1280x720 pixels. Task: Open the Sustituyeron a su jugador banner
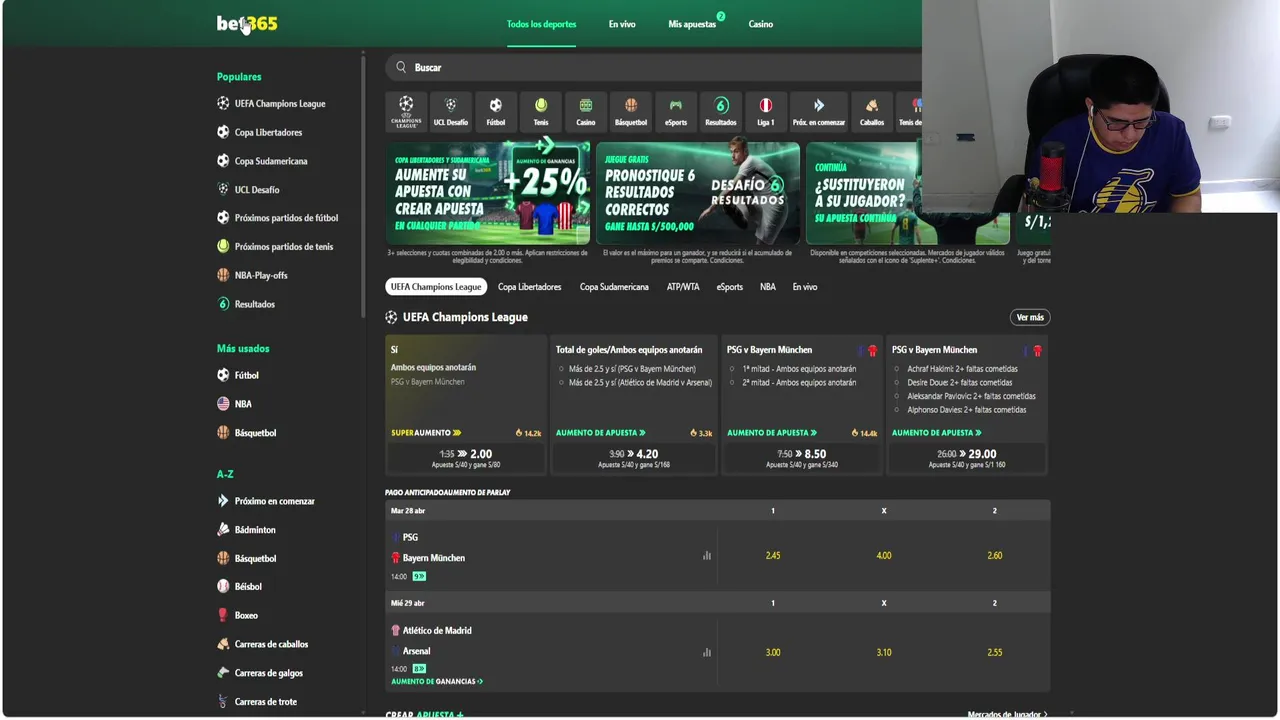(x=908, y=193)
